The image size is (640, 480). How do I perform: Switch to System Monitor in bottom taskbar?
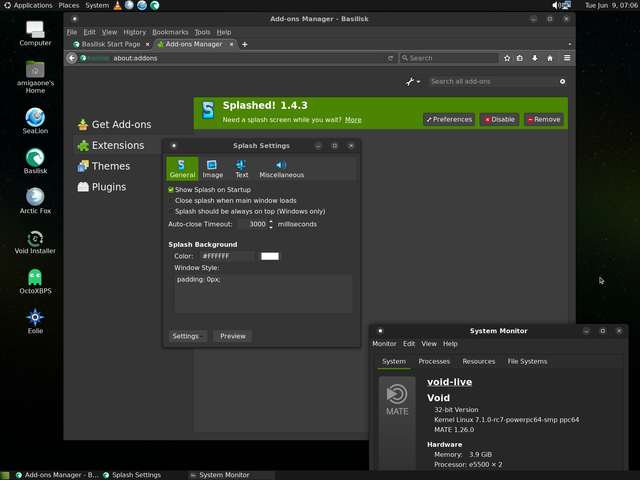(231, 475)
